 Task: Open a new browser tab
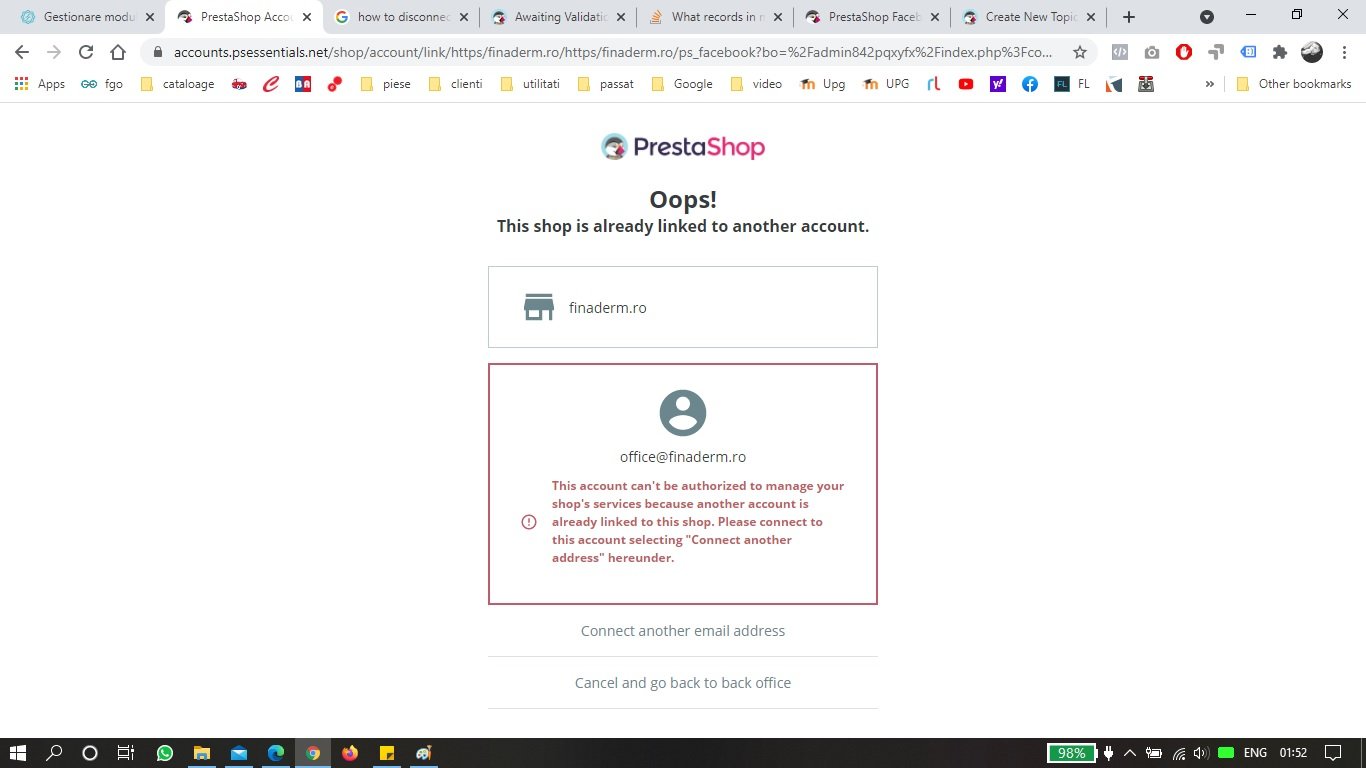point(1129,17)
